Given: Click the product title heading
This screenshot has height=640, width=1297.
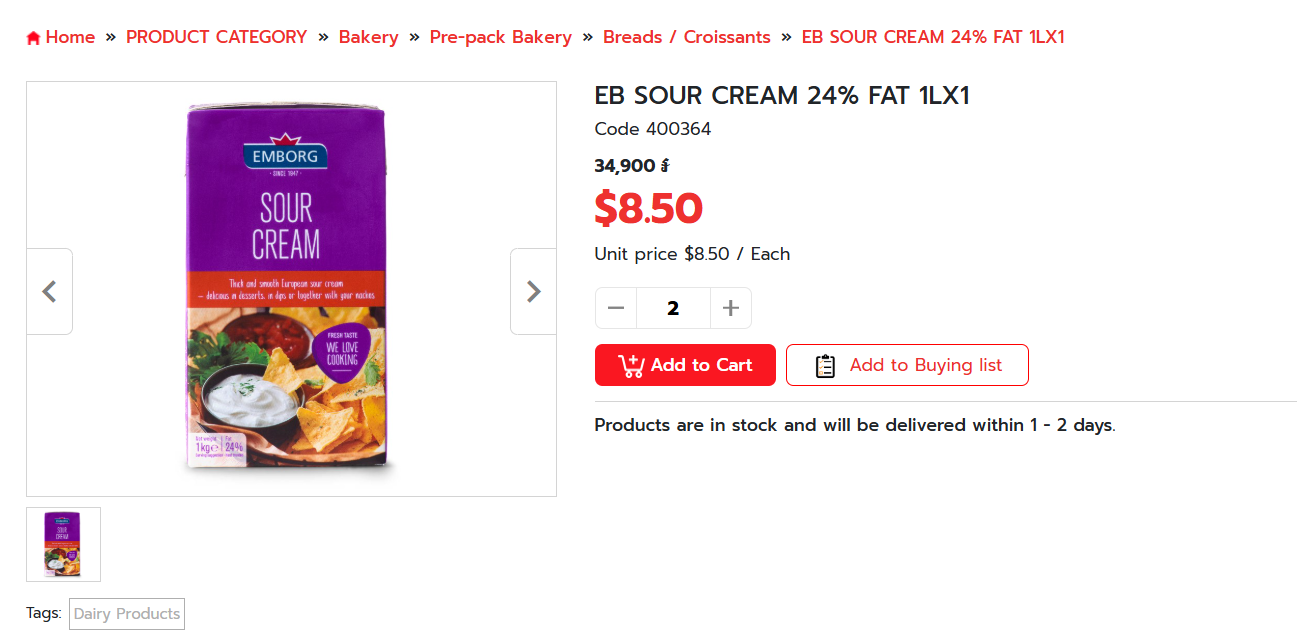Looking at the screenshot, I should pos(782,96).
